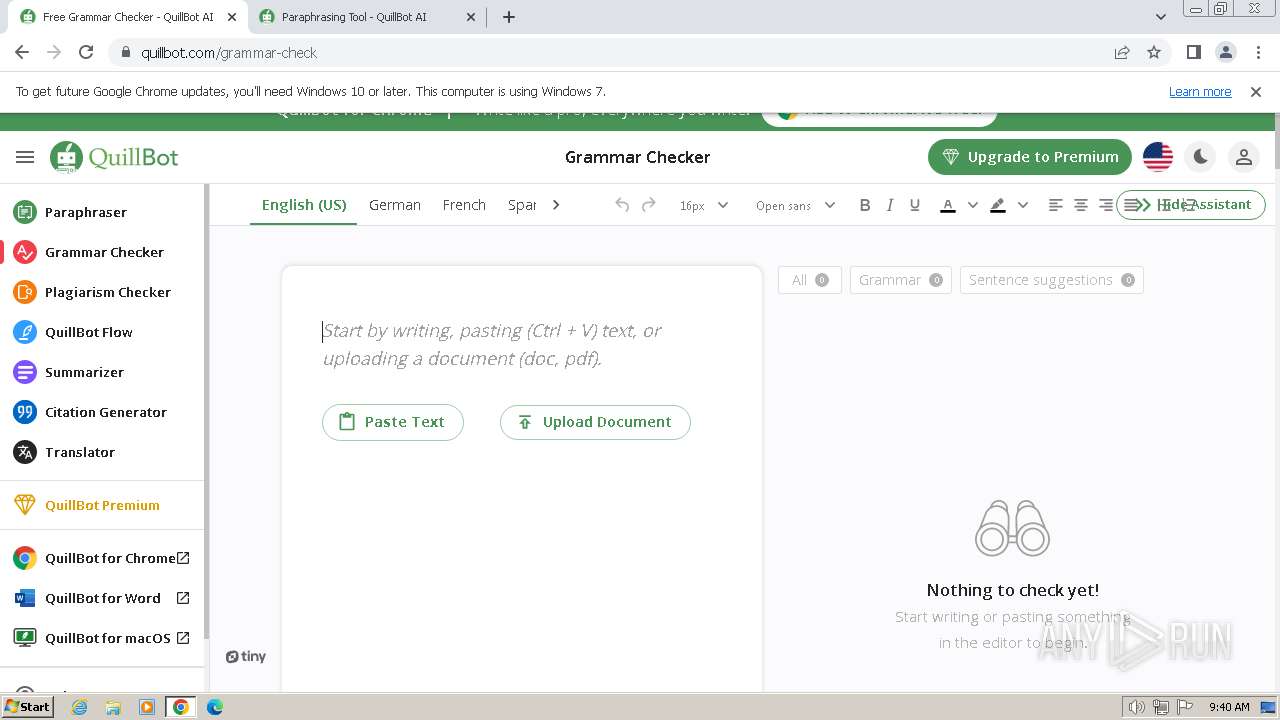Open QuillBot for Word link
Screen dimensions: 1280x720
102,598
